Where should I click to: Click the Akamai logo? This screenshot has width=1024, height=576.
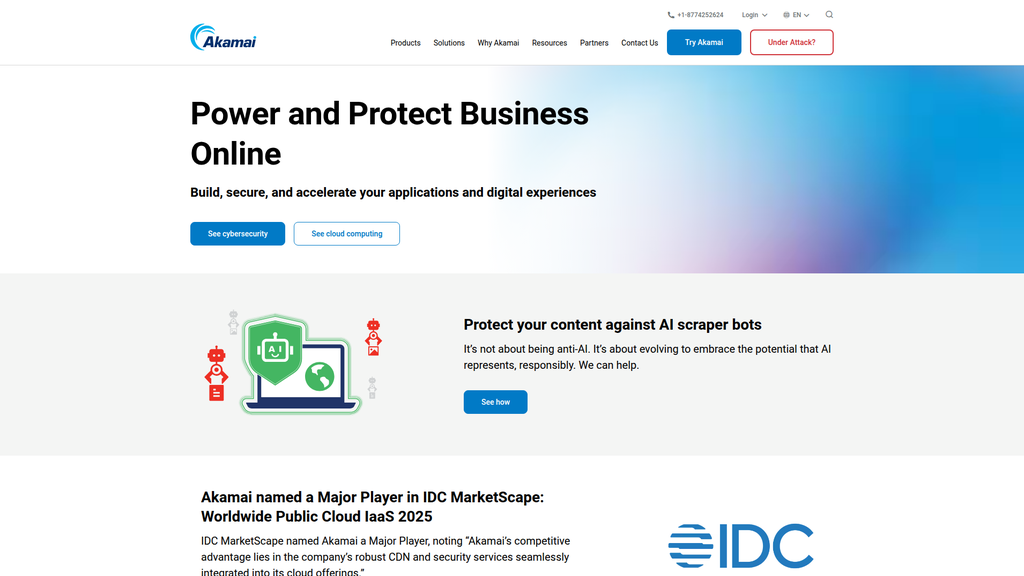click(x=223, y=37)
